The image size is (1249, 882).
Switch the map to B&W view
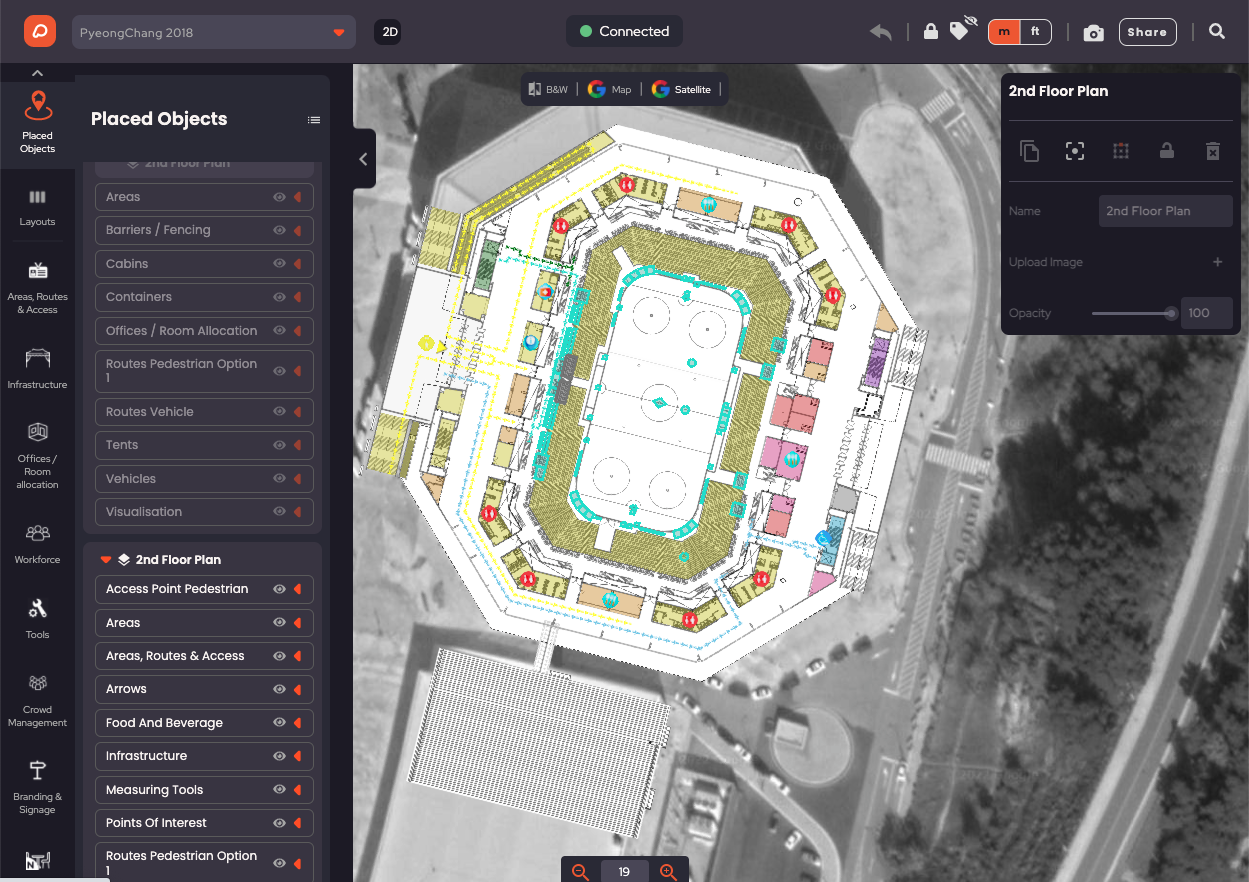click(548, 89)
